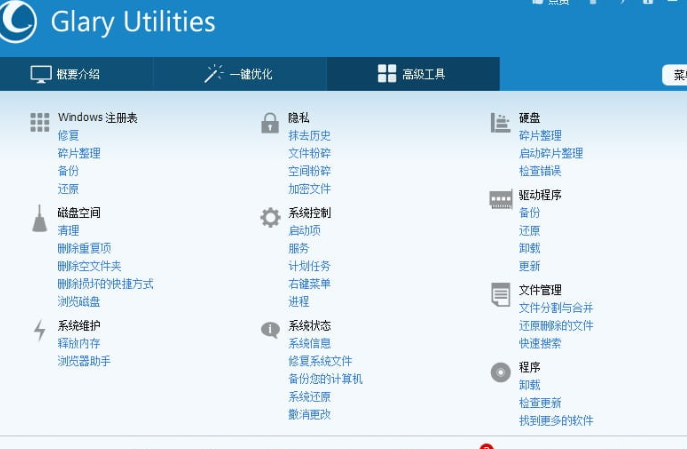
Task: Click the 文件管理 document icon
Action: 501,294
